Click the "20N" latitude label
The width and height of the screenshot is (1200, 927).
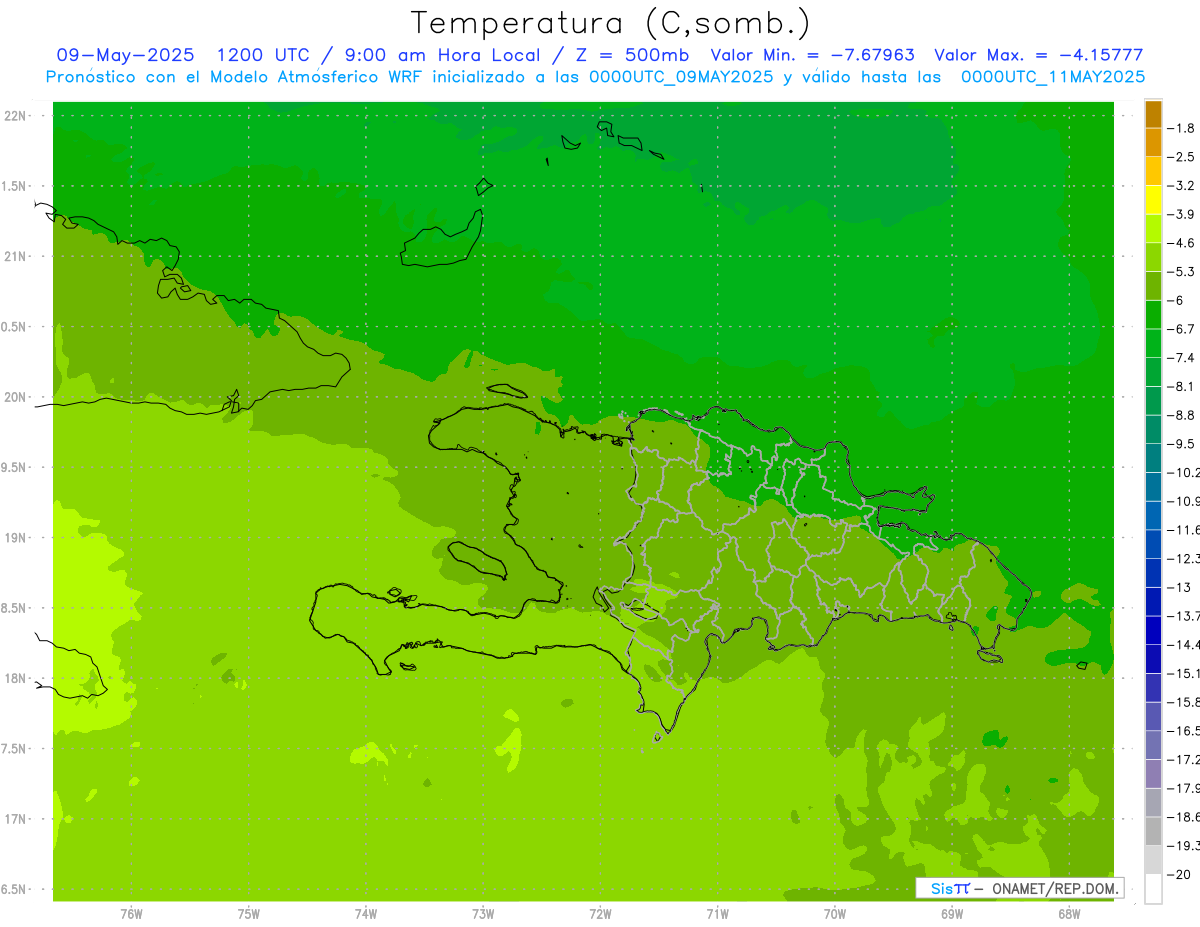pyautogui.click(x=16, y=397)
